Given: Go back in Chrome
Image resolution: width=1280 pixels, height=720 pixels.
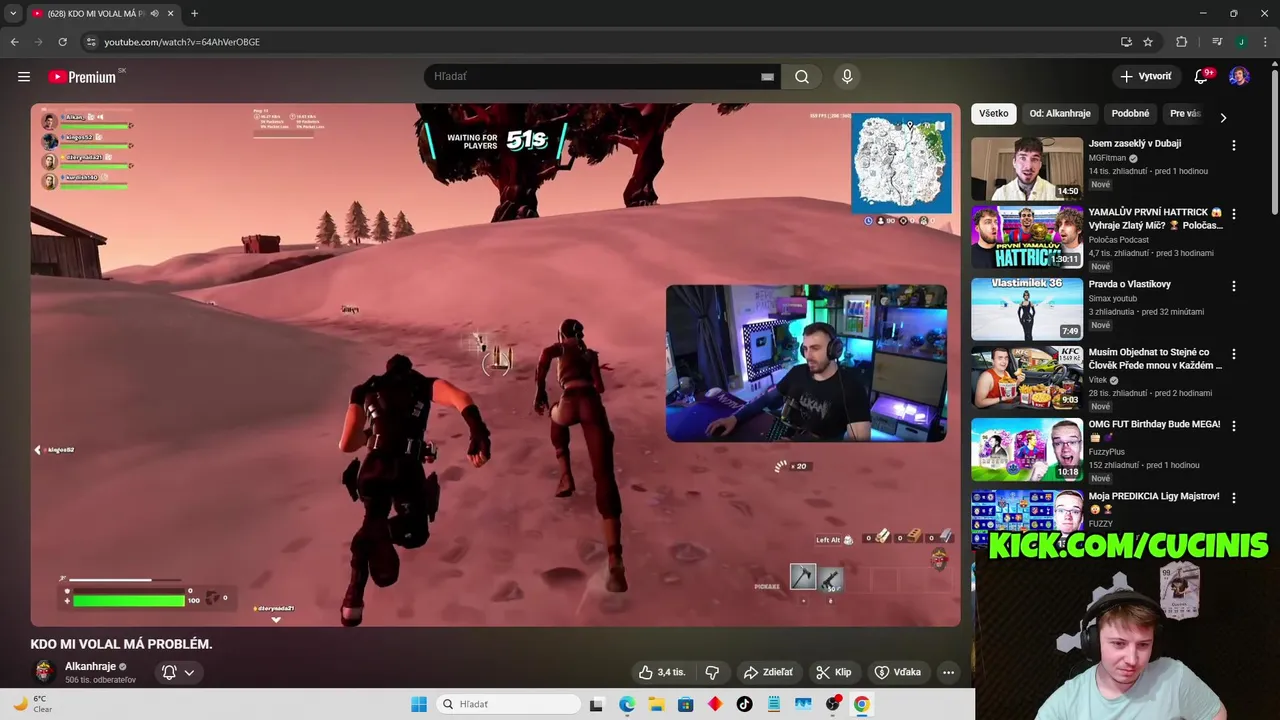Looking at the screenshot, I should 14,42.
